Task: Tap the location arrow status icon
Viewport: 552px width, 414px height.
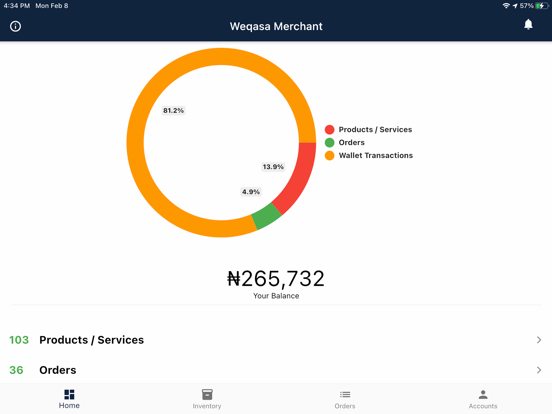Action: tap(515, 6)
